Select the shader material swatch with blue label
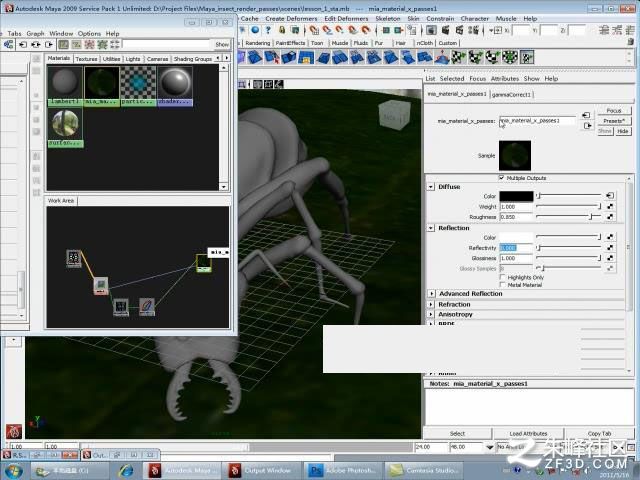640x480 pixels. tap(175, 86)
